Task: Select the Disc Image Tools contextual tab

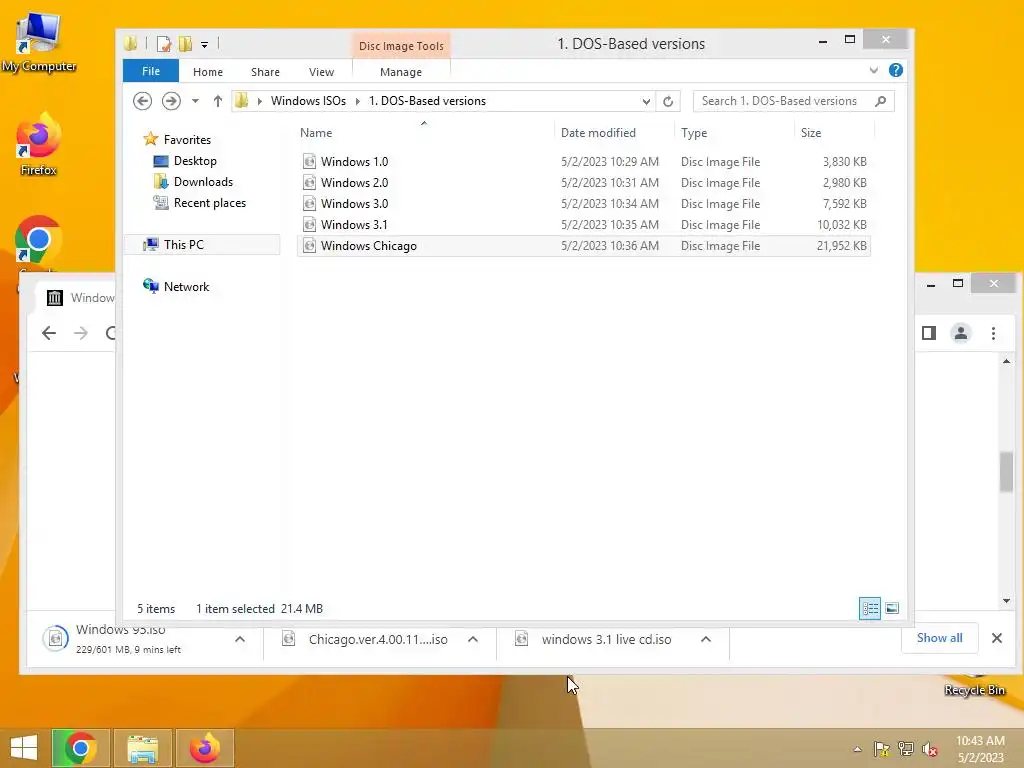Action: tap(401, 46)
